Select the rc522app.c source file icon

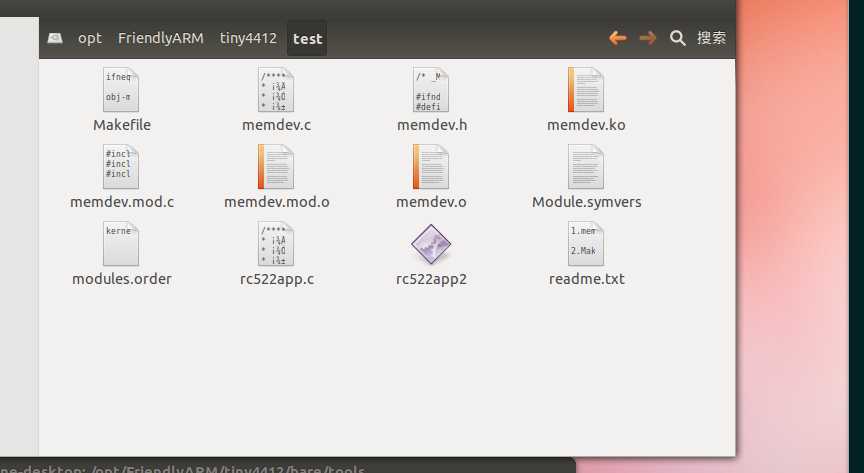tap(276, 244)
